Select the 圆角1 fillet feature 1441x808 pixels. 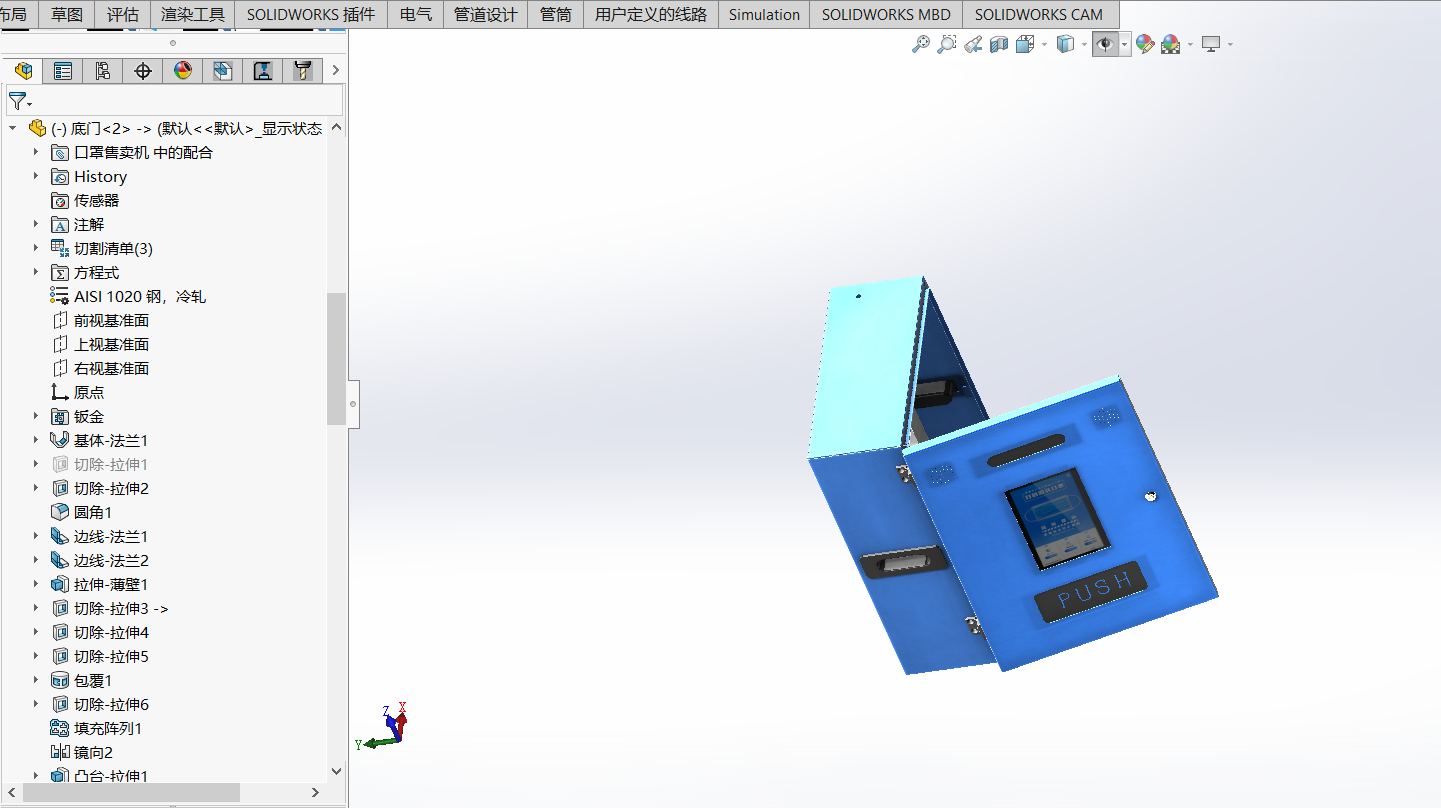(x=93, y=512)
